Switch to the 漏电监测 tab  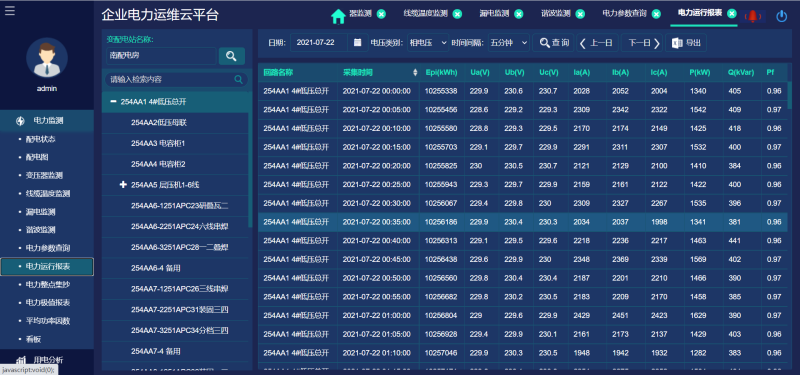(x=494, y=14)
